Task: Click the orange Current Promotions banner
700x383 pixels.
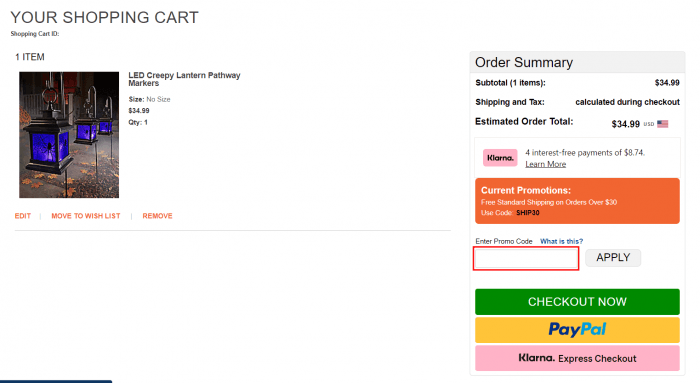Action: coord(577,201)
